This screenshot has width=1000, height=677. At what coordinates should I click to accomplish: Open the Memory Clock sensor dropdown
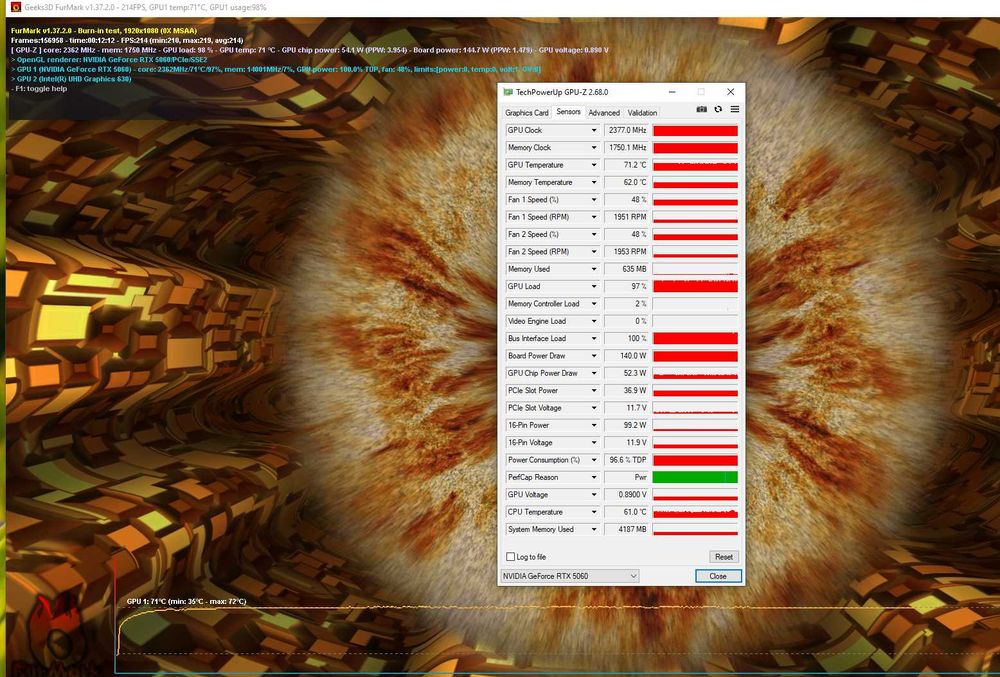pos(594,147)
